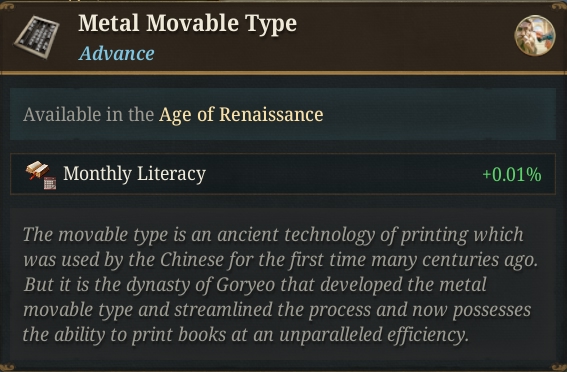Click the Monthly Literacy book icon
567x372 pixels.
(37, 170)
